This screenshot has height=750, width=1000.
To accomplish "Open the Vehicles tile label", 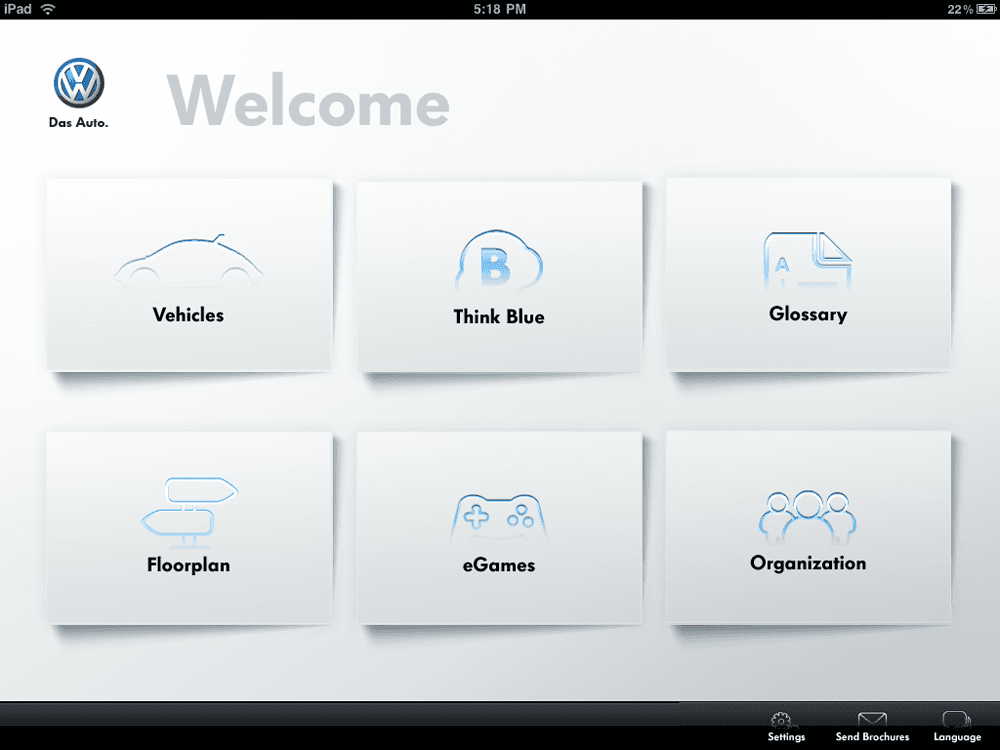I will (188, 314).
